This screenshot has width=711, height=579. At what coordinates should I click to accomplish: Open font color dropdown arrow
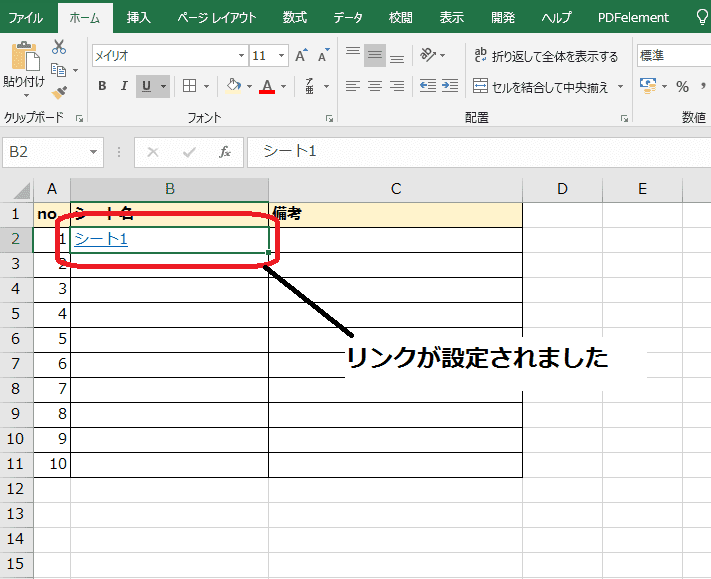tap(283, 86)
